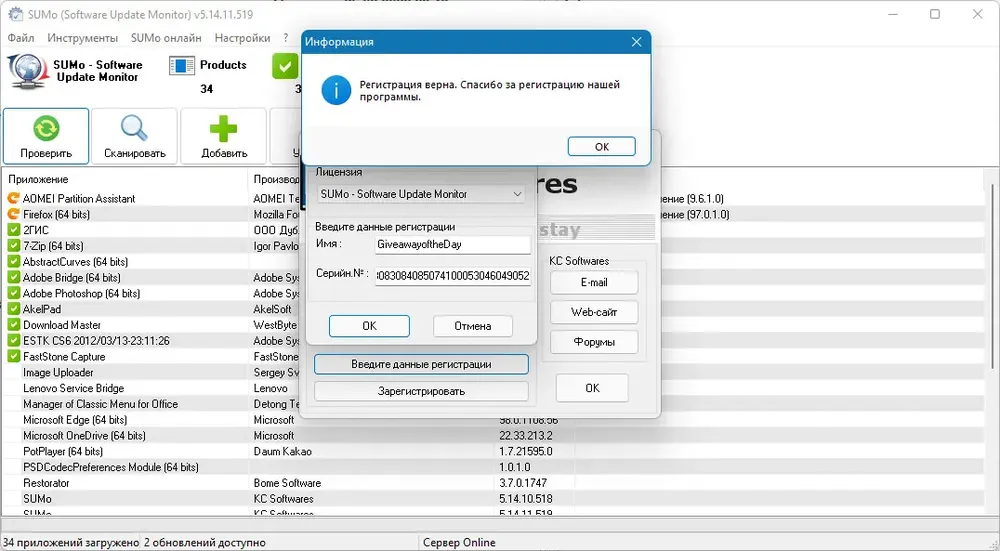Click the Products monitor icon in header
The height and width of the screenshot is (551, 1000).
pyautogui.click(x=182, y=66)
